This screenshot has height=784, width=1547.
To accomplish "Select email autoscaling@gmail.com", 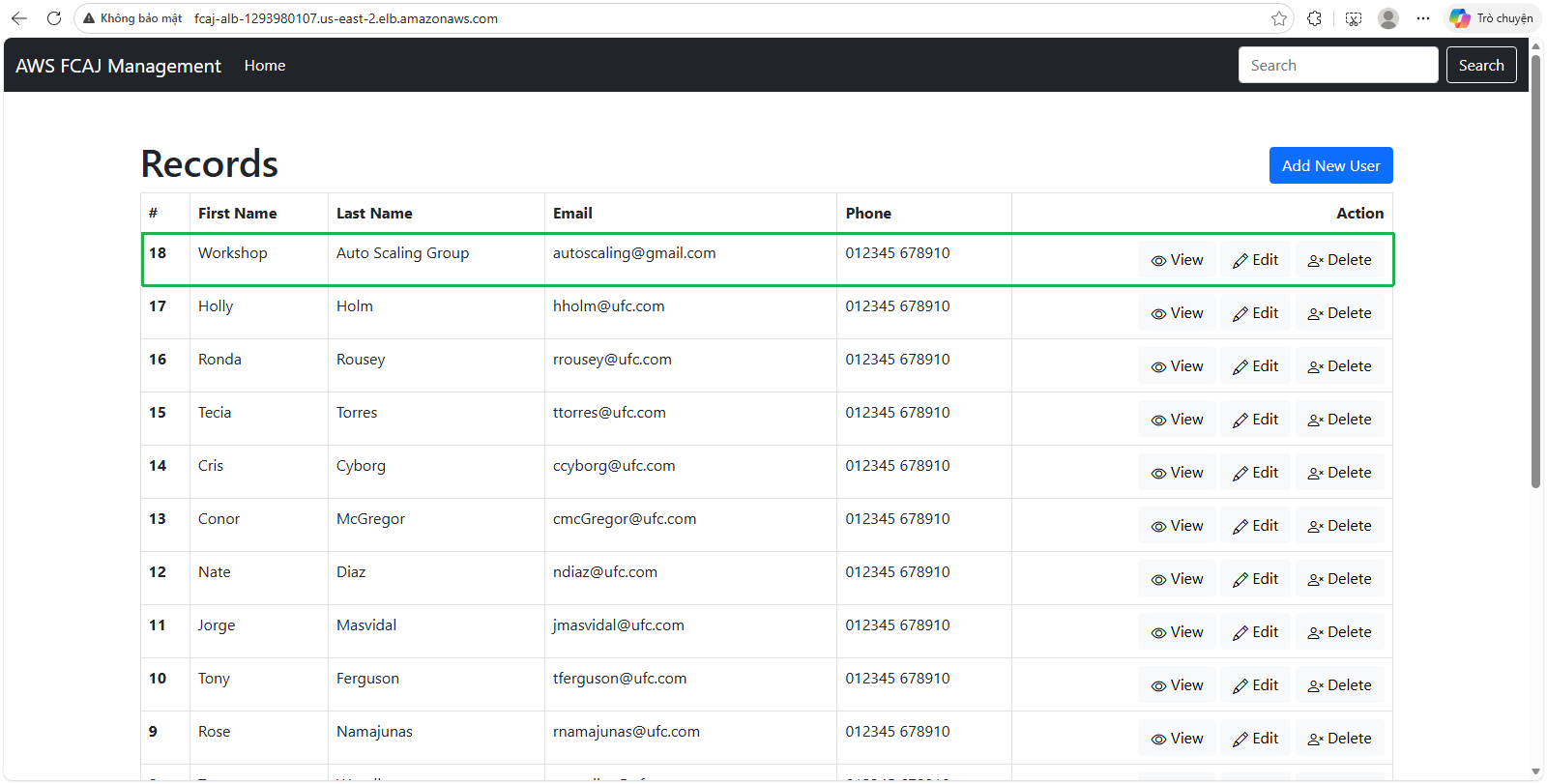I will (634, 253).
